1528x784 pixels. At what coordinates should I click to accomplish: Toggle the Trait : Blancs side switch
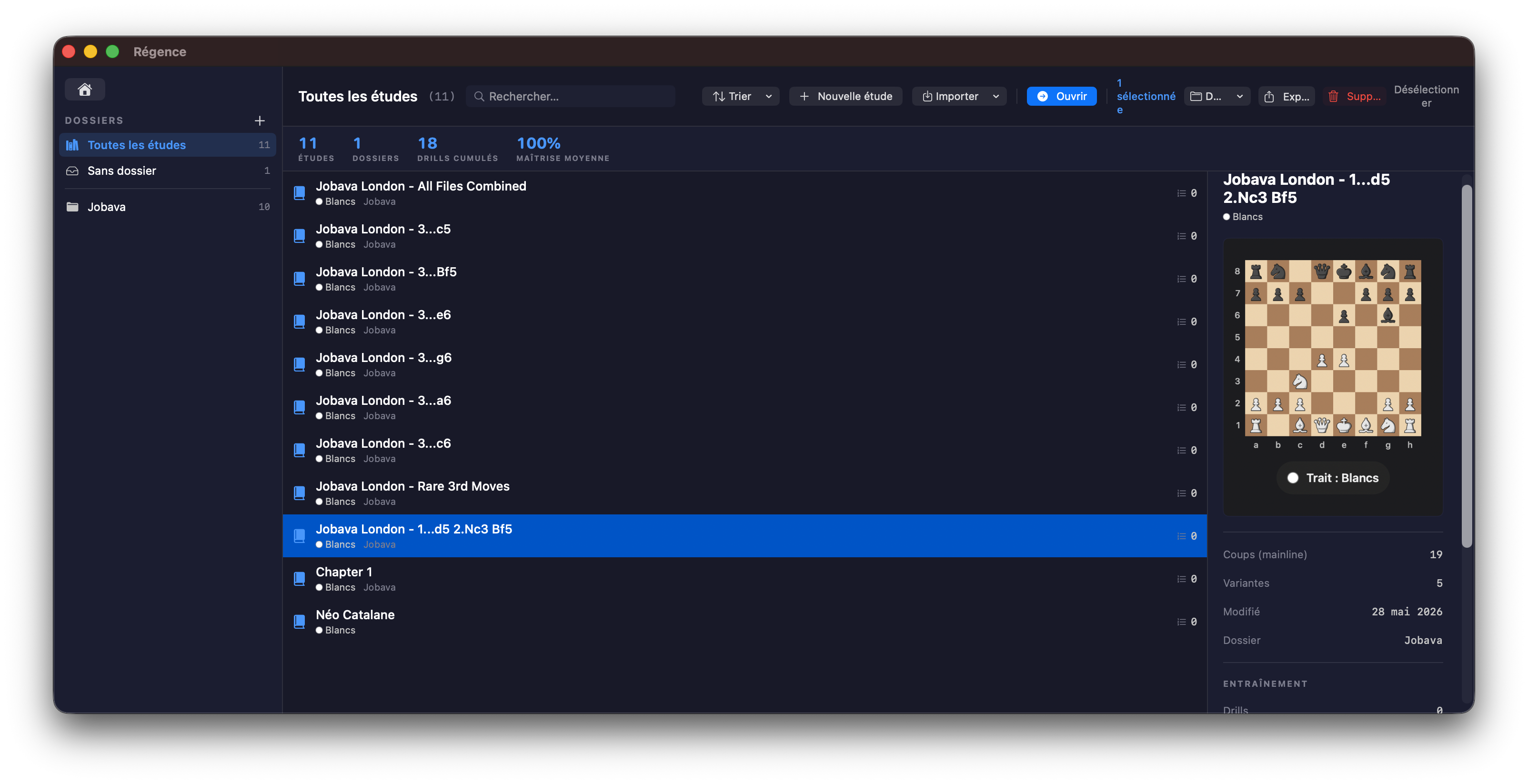coord(1332,478)
